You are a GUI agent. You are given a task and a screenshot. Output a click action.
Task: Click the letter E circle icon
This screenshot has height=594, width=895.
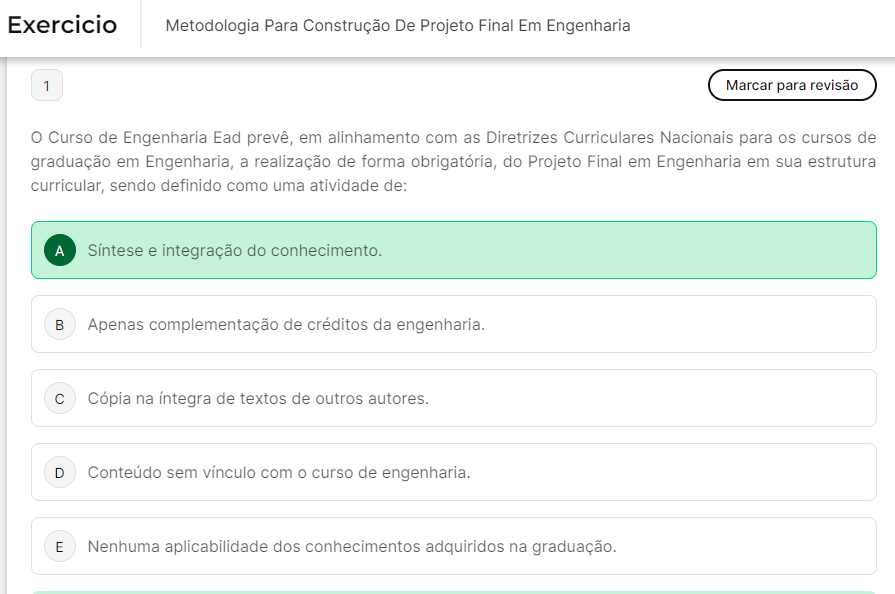(x=60, y=546)
